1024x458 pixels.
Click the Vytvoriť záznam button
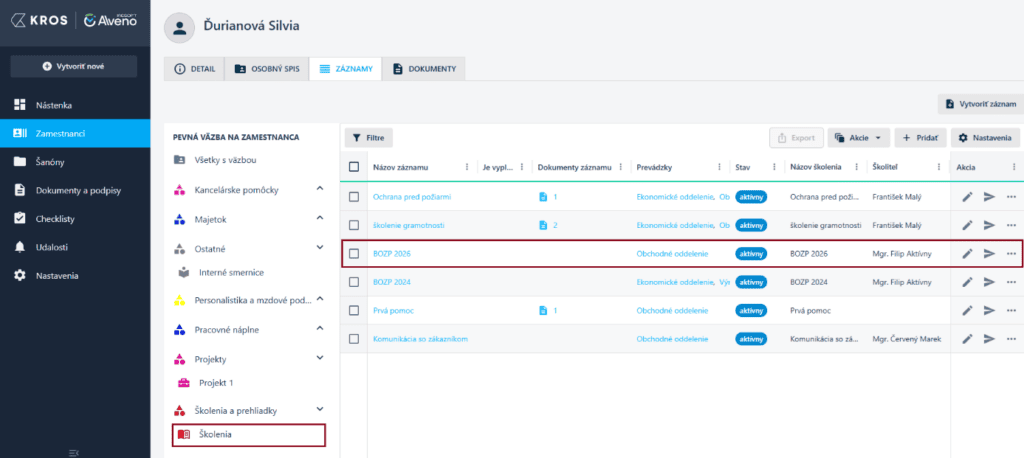[x=980, y=104]
